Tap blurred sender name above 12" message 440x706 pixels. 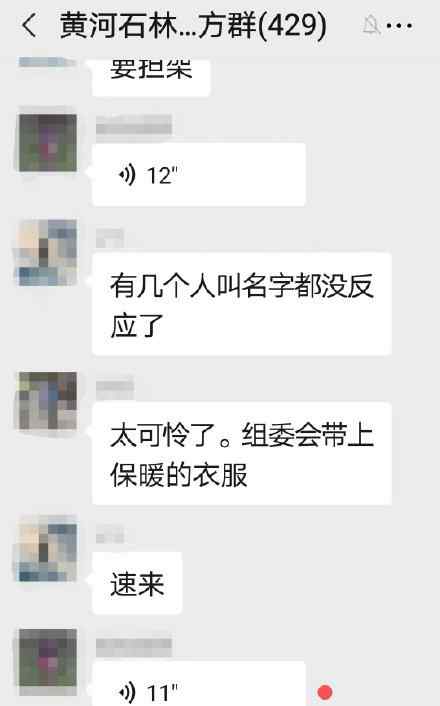pyautogui.click(x=134, y=125)
